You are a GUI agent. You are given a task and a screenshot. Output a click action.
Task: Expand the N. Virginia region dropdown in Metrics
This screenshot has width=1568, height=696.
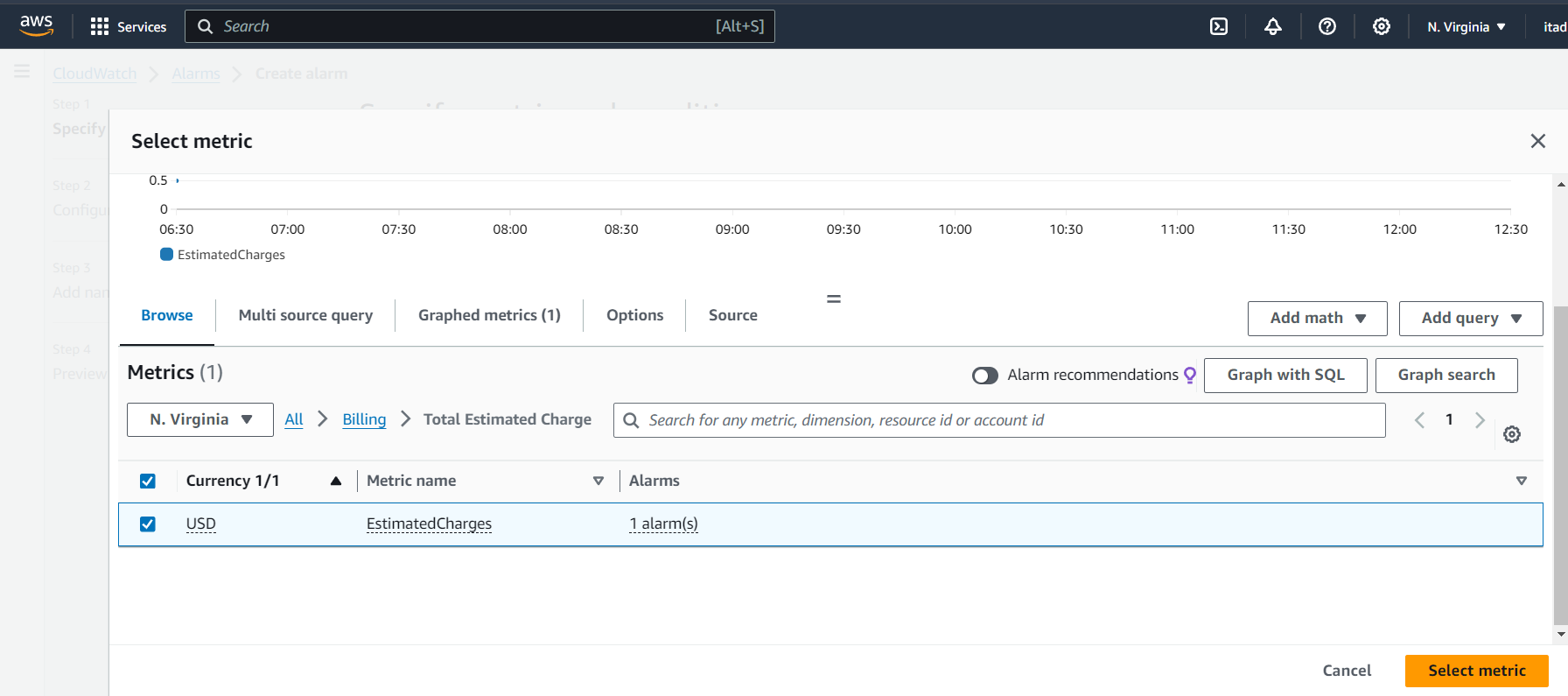coord(200,419)
